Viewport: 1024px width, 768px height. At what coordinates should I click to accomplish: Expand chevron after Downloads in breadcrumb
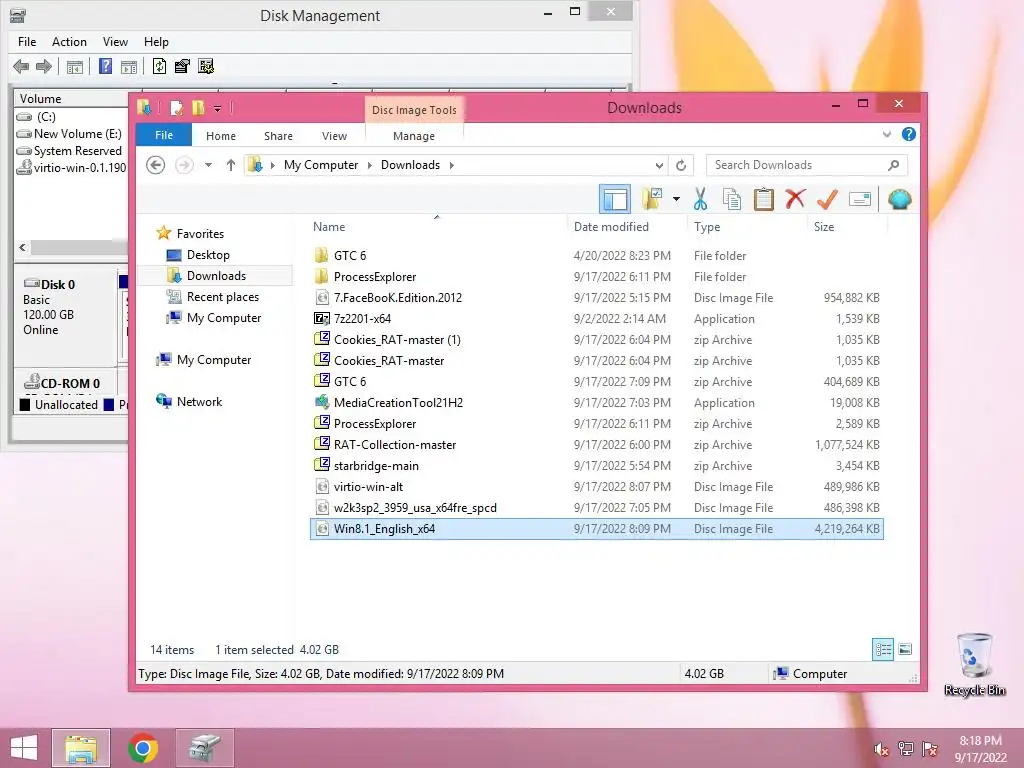(451, 165)
